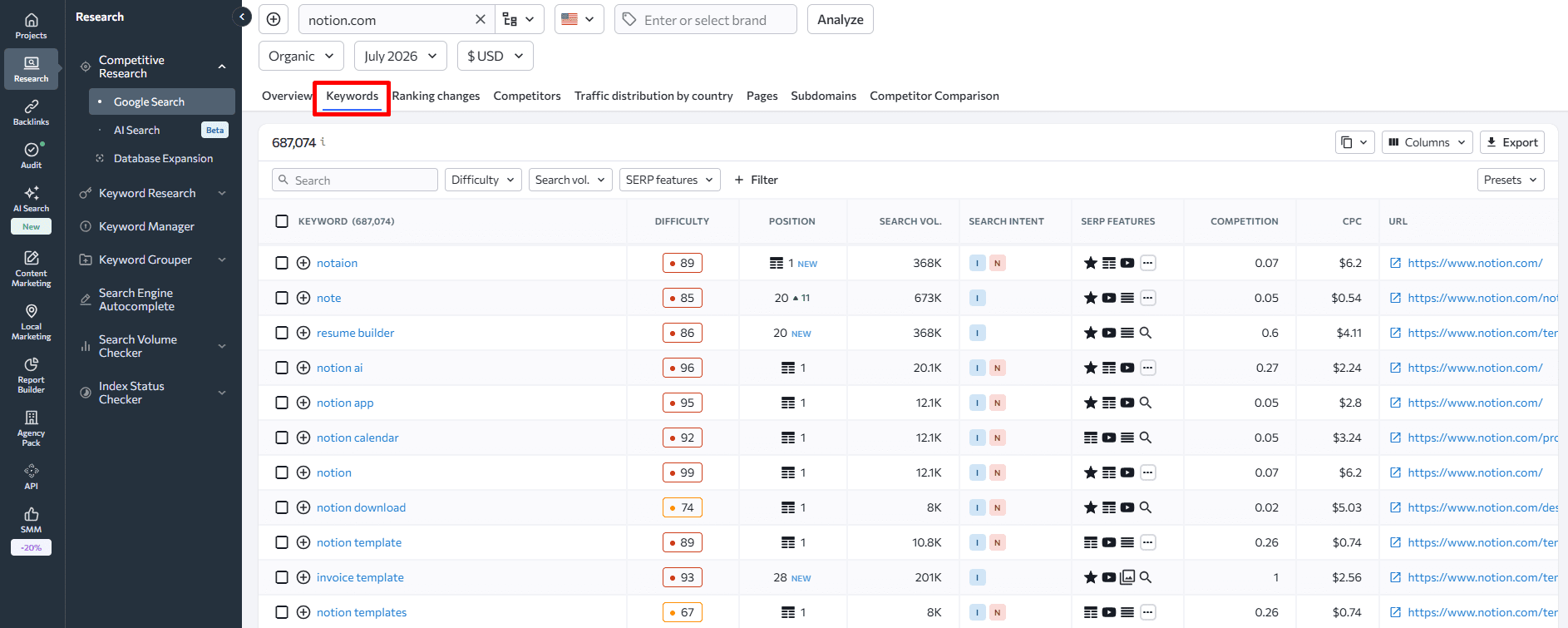Open Database Expansion in sidebar
Screen dimensions: 1568x628
pos(162,158)
